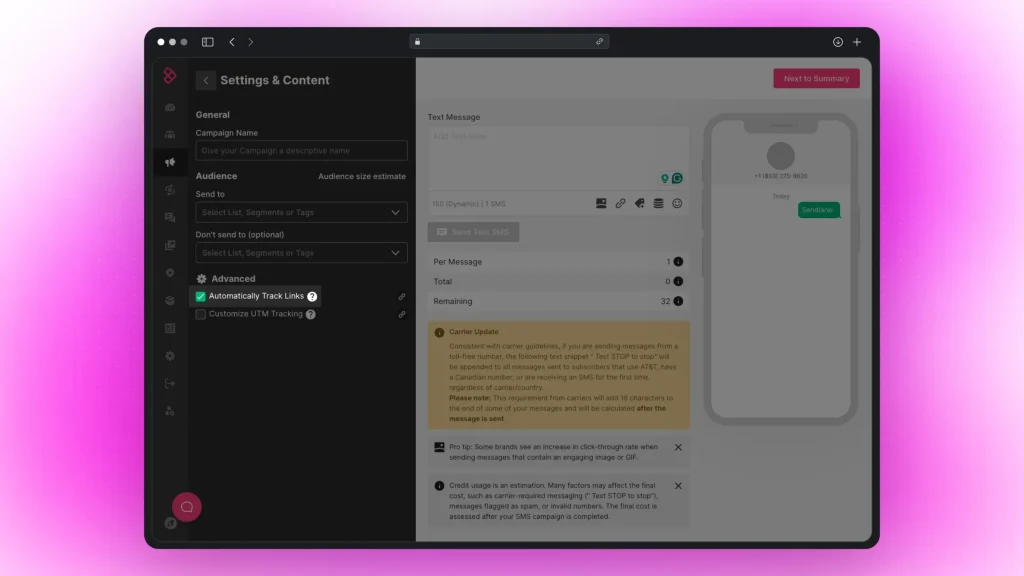This screenshot has height=576, width=1024.
Task: Open the emoji picker icon
Action: (x=677, y=203)
